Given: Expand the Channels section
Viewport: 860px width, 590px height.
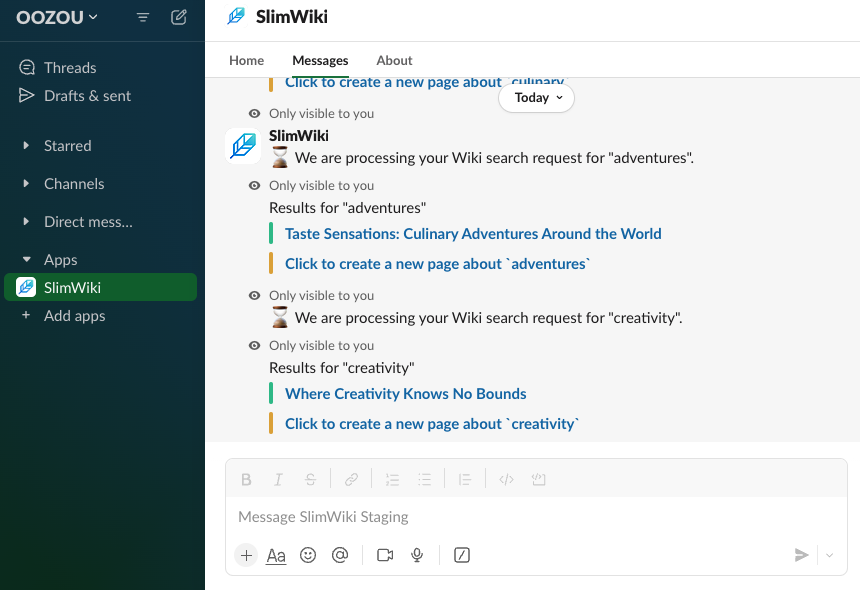Looking at the screenshot, I should [x=75, y=183].
